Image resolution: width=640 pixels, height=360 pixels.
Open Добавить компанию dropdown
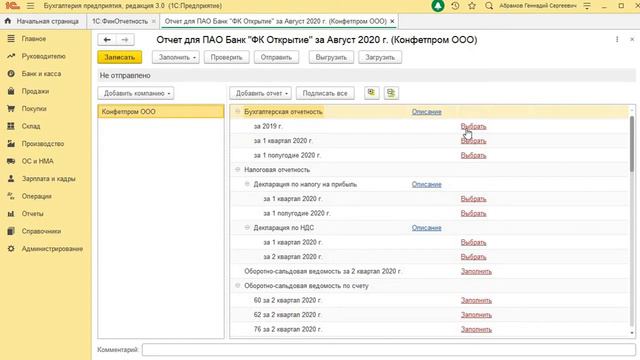click(136, 93)
